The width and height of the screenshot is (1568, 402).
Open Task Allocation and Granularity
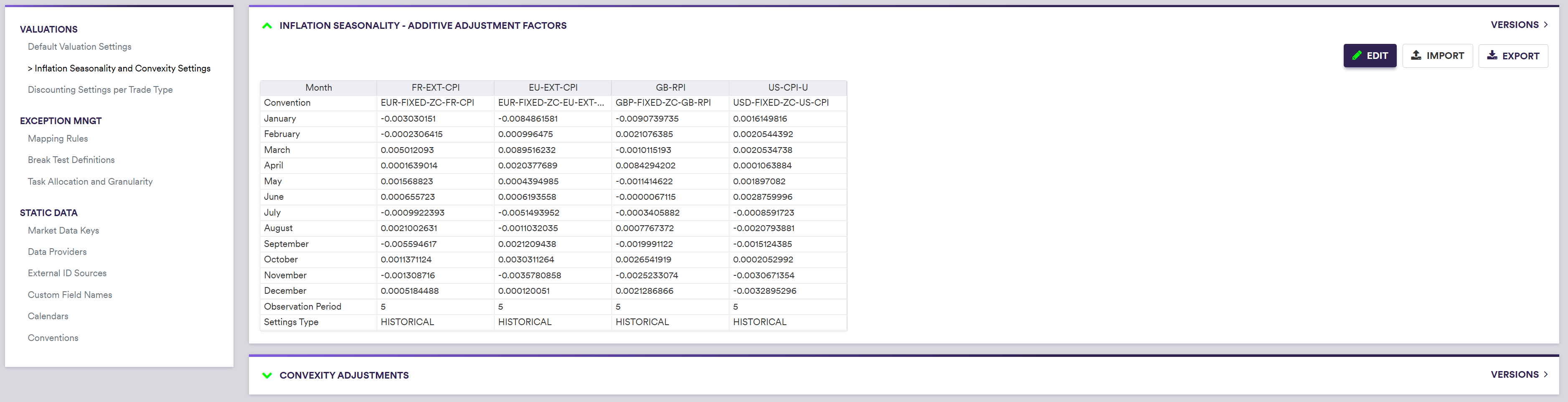pyautogui.click(x=90, y=181)
